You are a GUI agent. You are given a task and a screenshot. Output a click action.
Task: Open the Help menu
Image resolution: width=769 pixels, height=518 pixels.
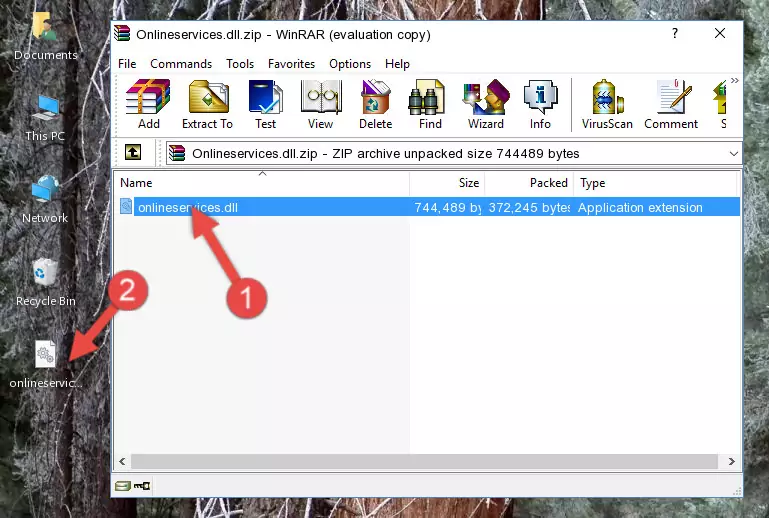pos(397,64)
